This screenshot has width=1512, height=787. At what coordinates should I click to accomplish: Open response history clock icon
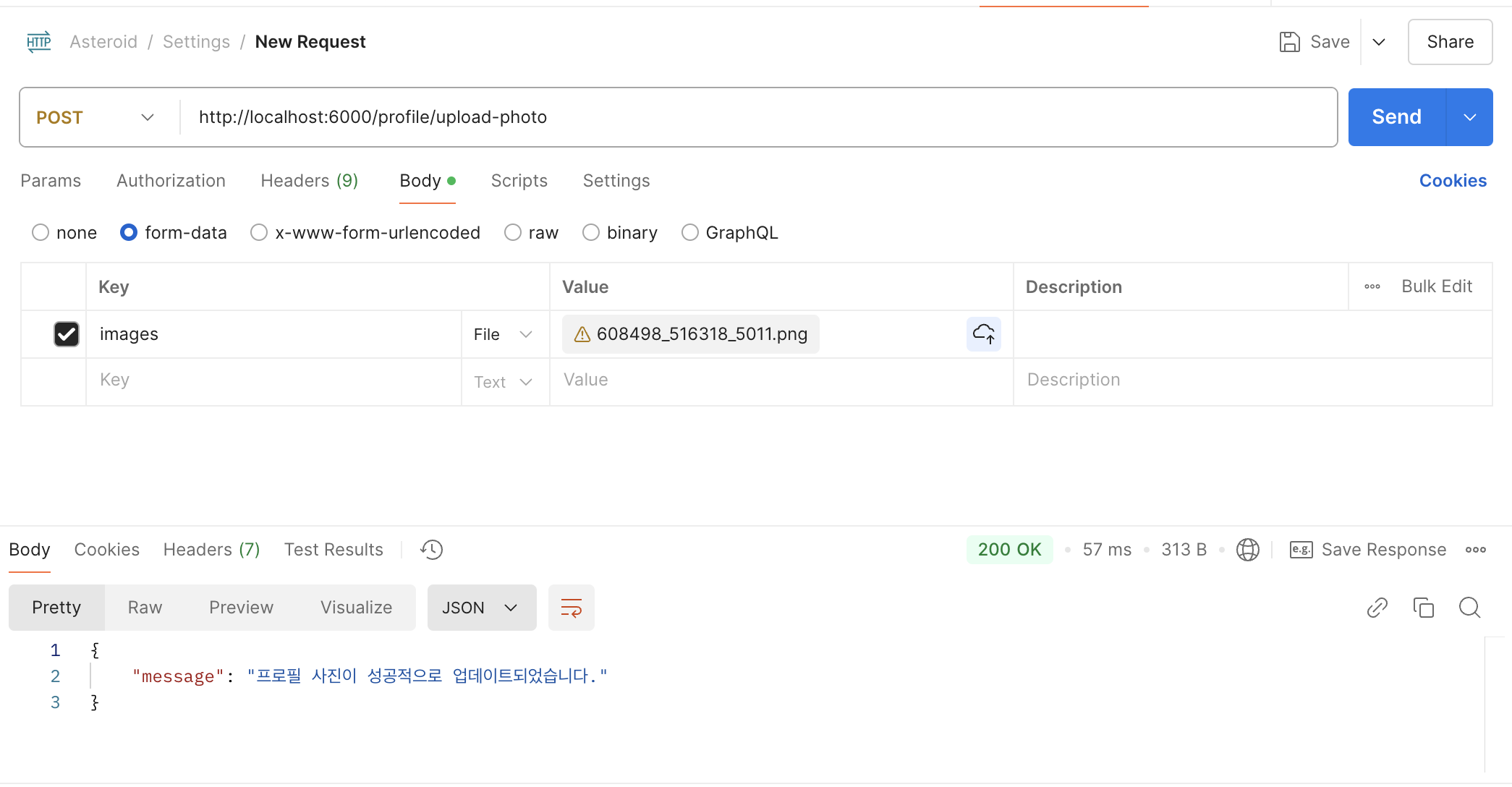coord(431,550)
